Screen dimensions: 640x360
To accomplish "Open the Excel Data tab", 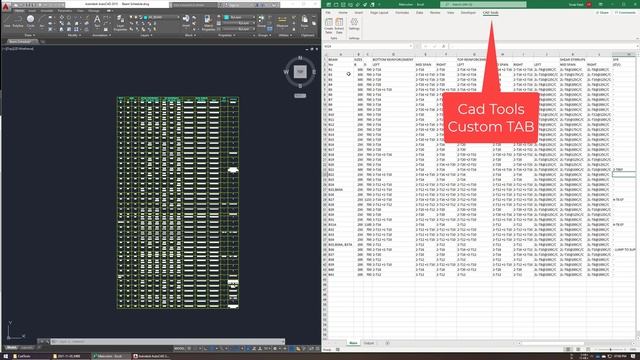I will pos(420,13).
